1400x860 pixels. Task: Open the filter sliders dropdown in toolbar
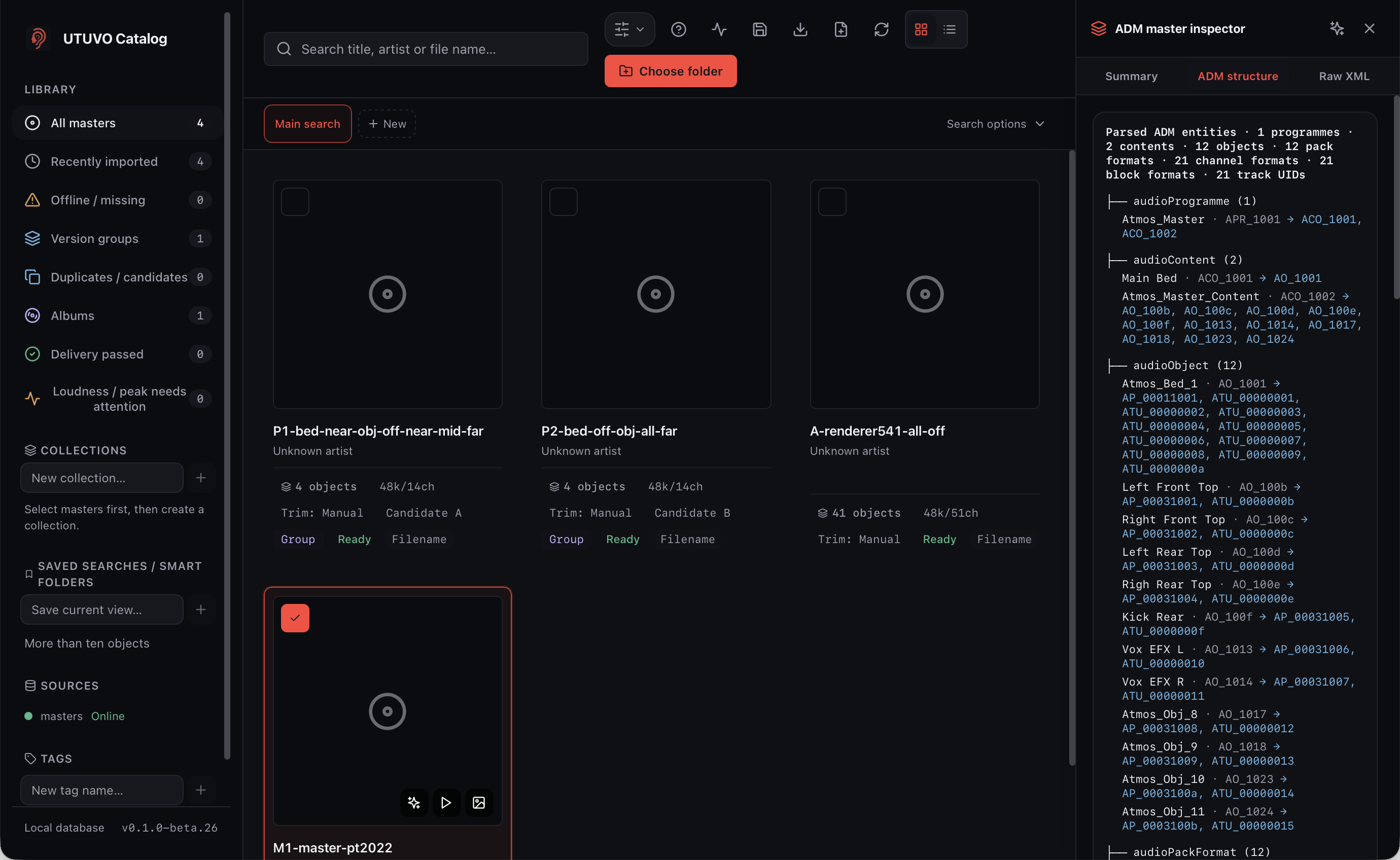point(629,29)
